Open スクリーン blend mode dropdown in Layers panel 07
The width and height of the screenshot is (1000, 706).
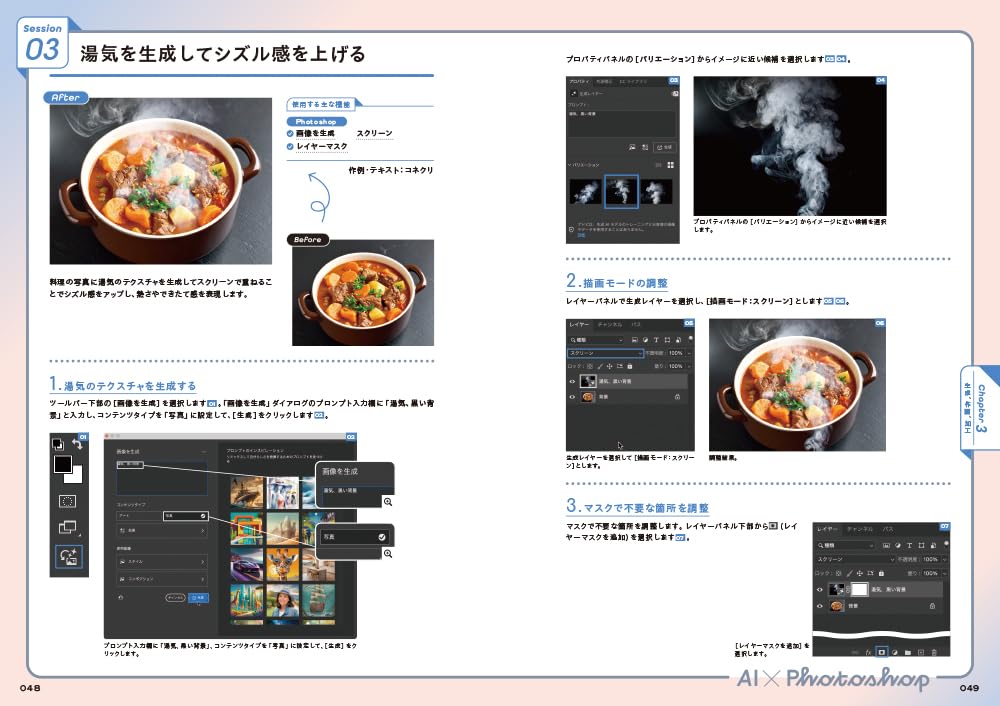(855, 559)
